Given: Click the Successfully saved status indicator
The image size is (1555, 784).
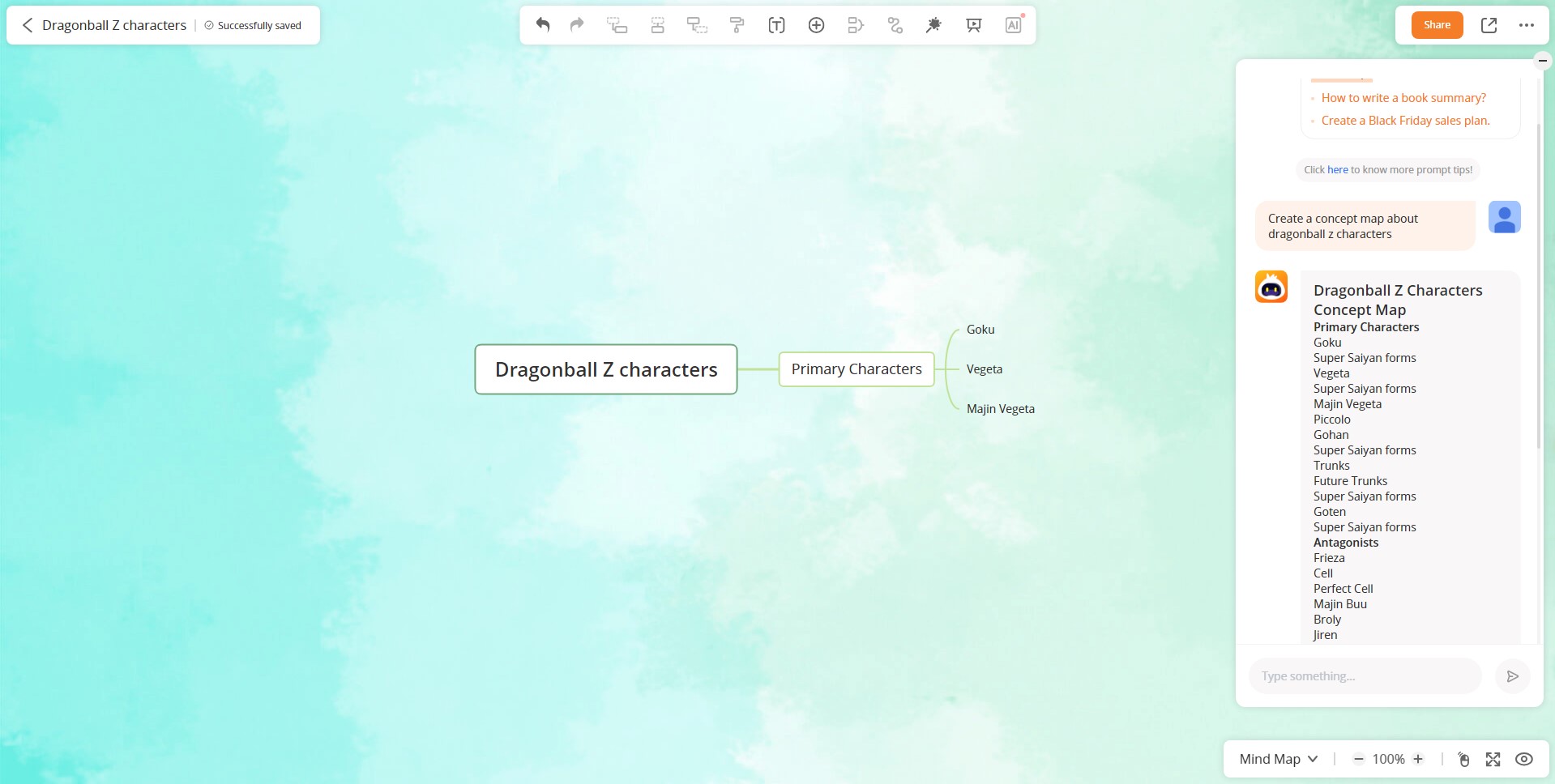Looking at the screenshot, I should (x=253, y=25).
